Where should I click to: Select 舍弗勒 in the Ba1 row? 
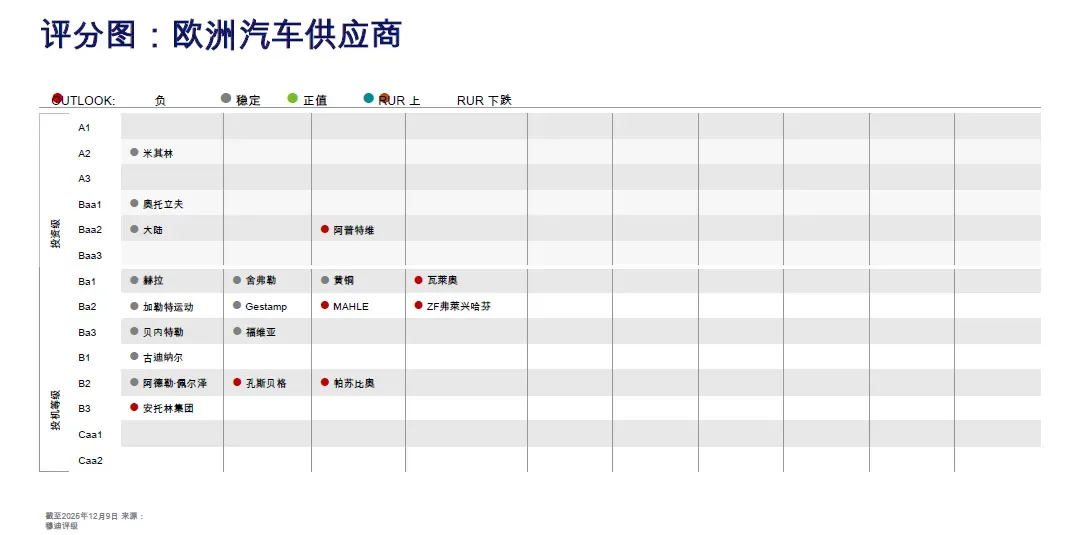tap(260, 281)
